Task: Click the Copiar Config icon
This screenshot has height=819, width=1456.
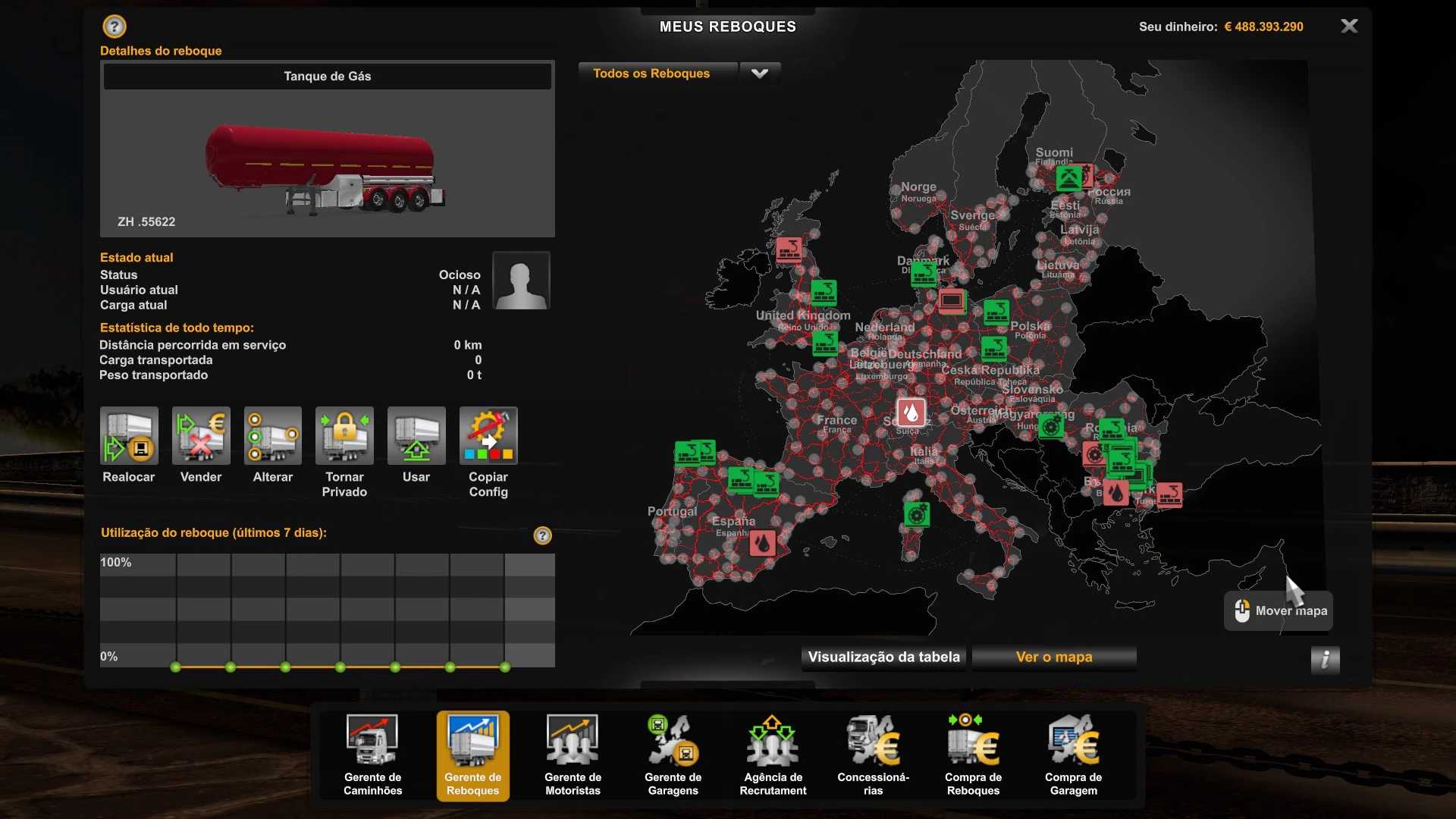Action: [488, 437]
